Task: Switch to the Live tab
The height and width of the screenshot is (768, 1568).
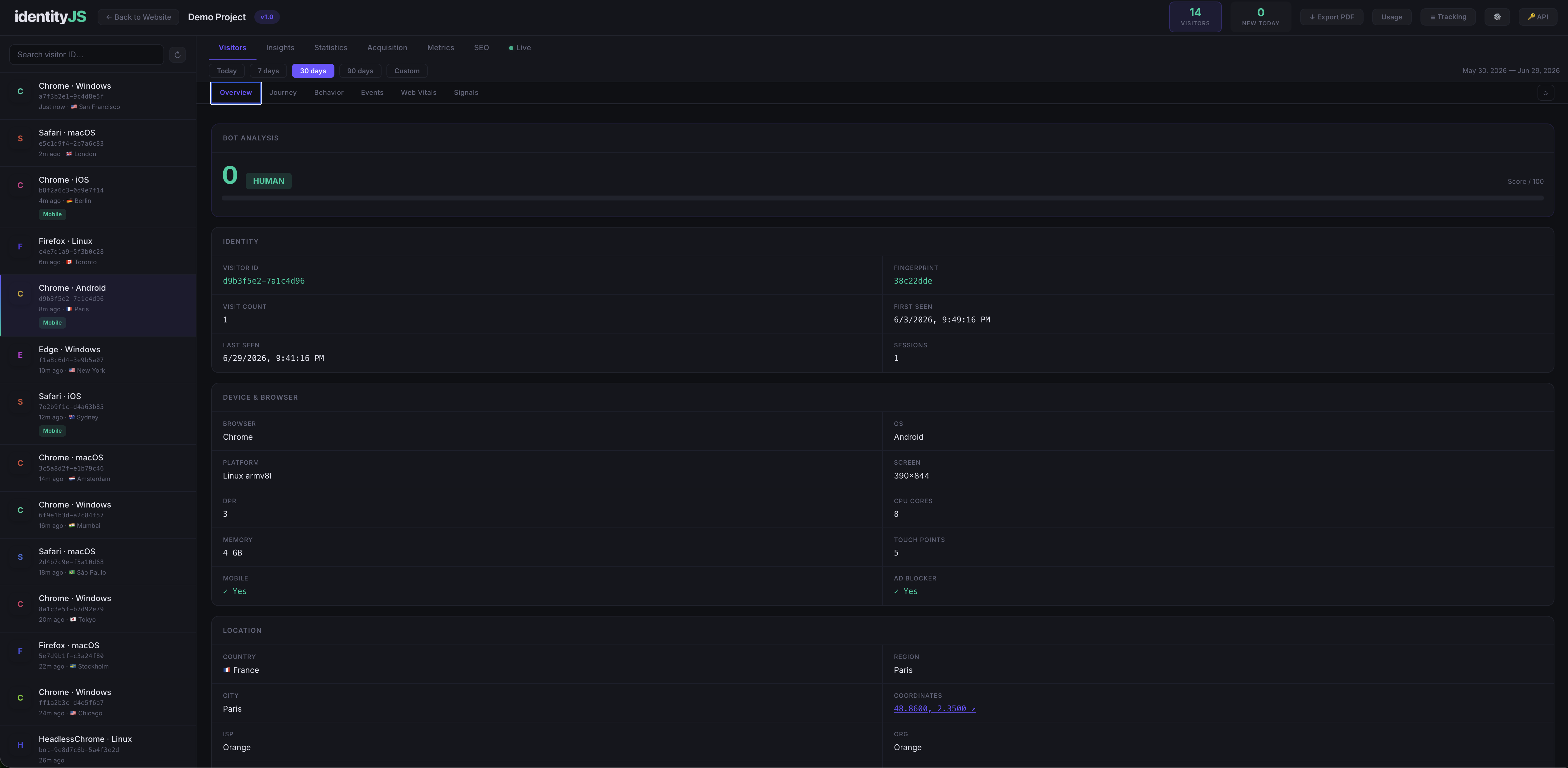Action: click(x=520, y=47)
